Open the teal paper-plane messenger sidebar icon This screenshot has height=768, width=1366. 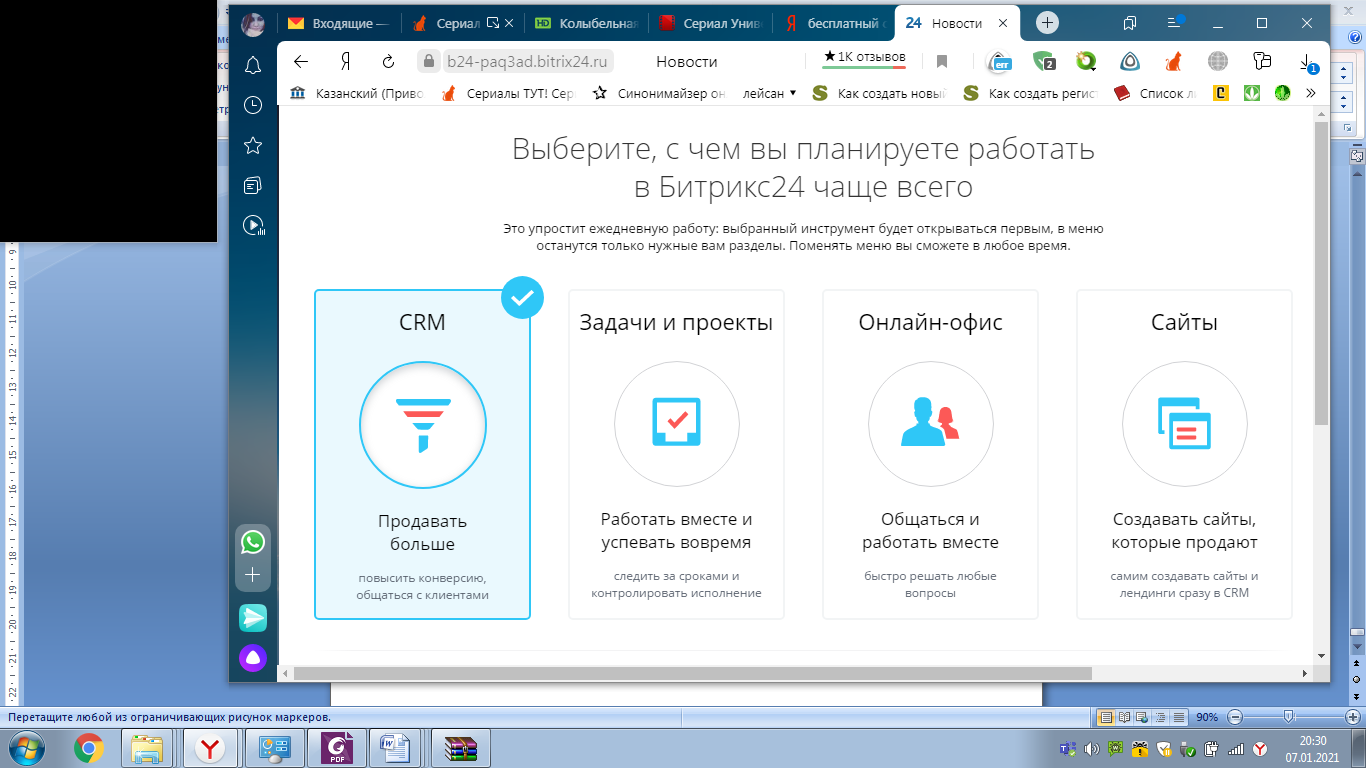pyautogui.click(x=253, y=618)
